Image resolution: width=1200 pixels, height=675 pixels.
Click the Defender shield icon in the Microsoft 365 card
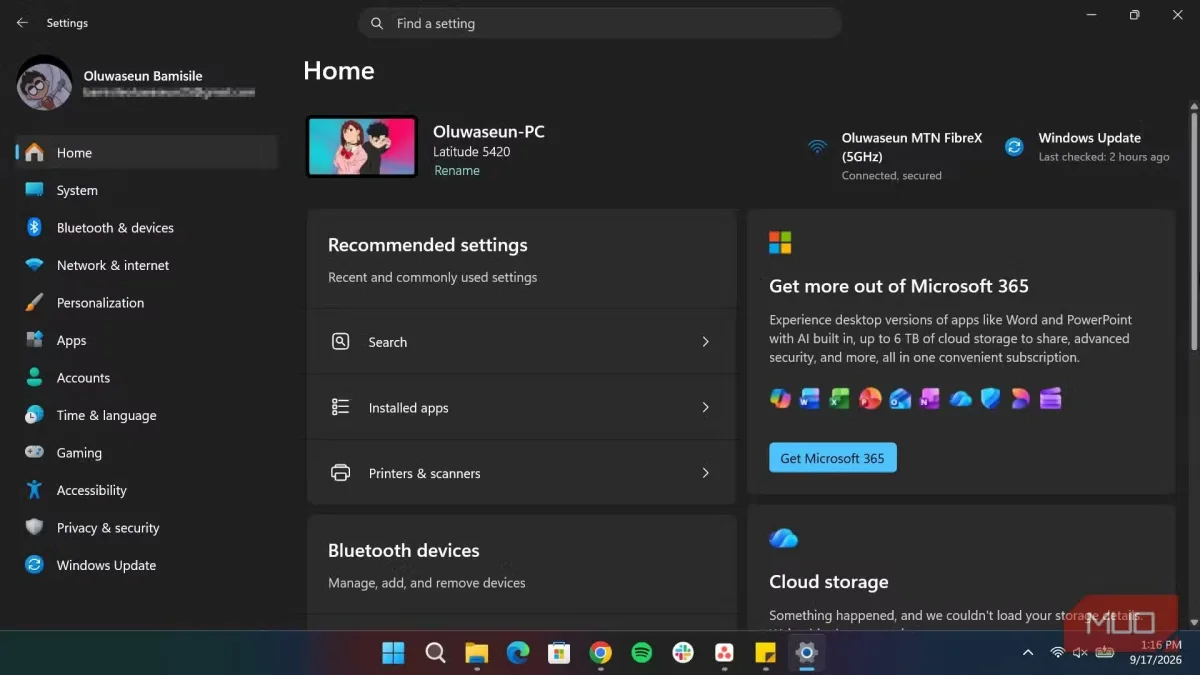(x=990, y=399)
